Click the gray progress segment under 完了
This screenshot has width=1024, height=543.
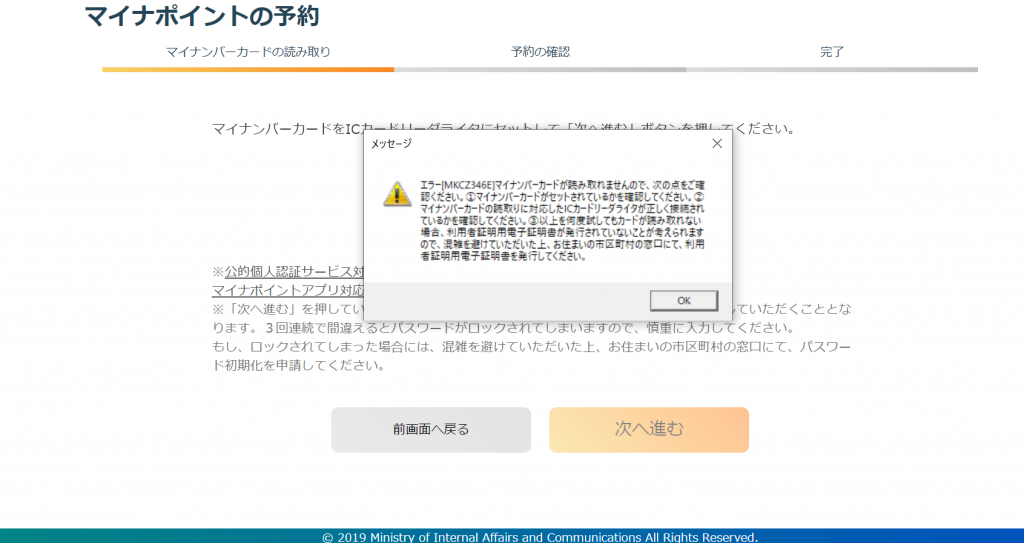(x=832, y=70)
